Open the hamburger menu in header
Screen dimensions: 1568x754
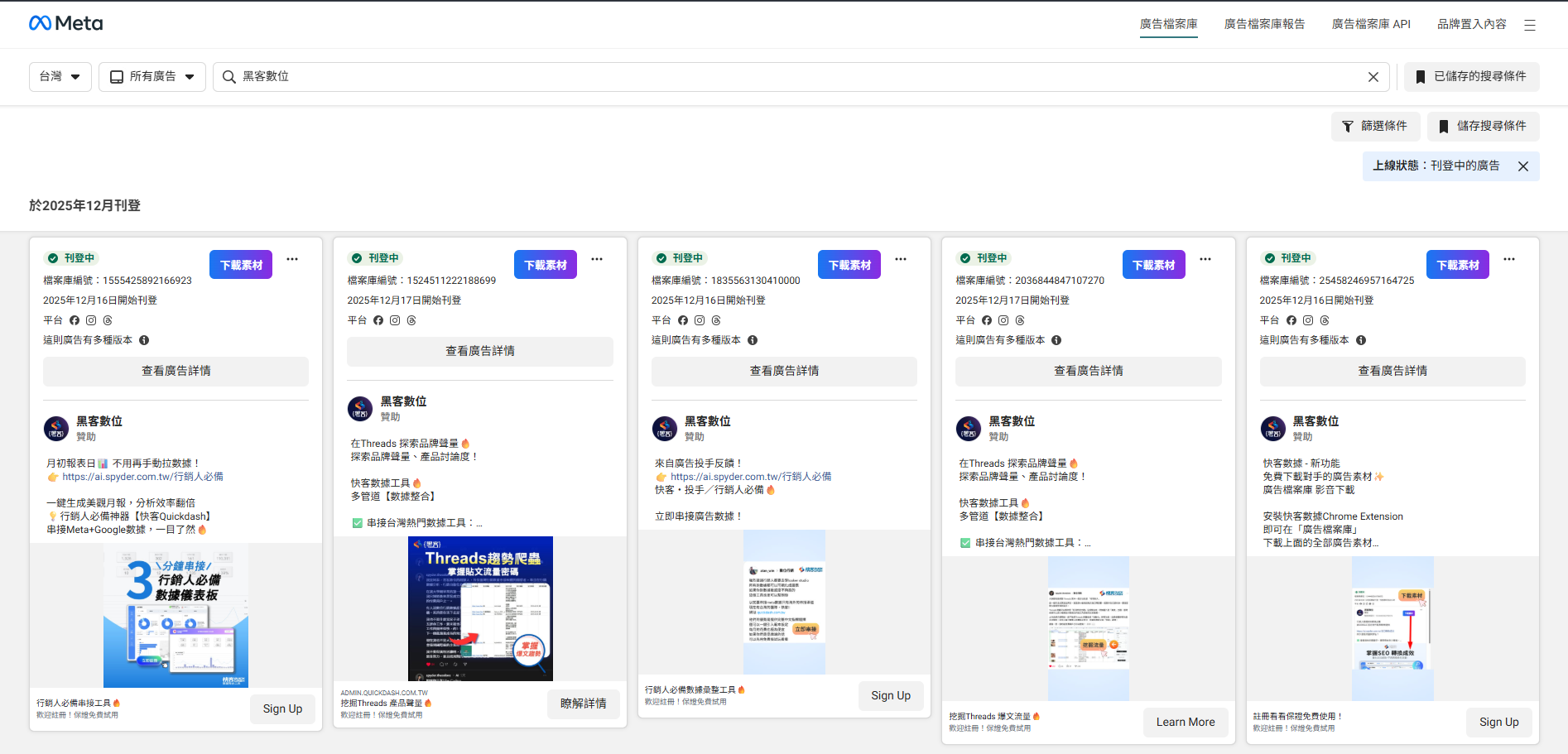(1530, 25)
